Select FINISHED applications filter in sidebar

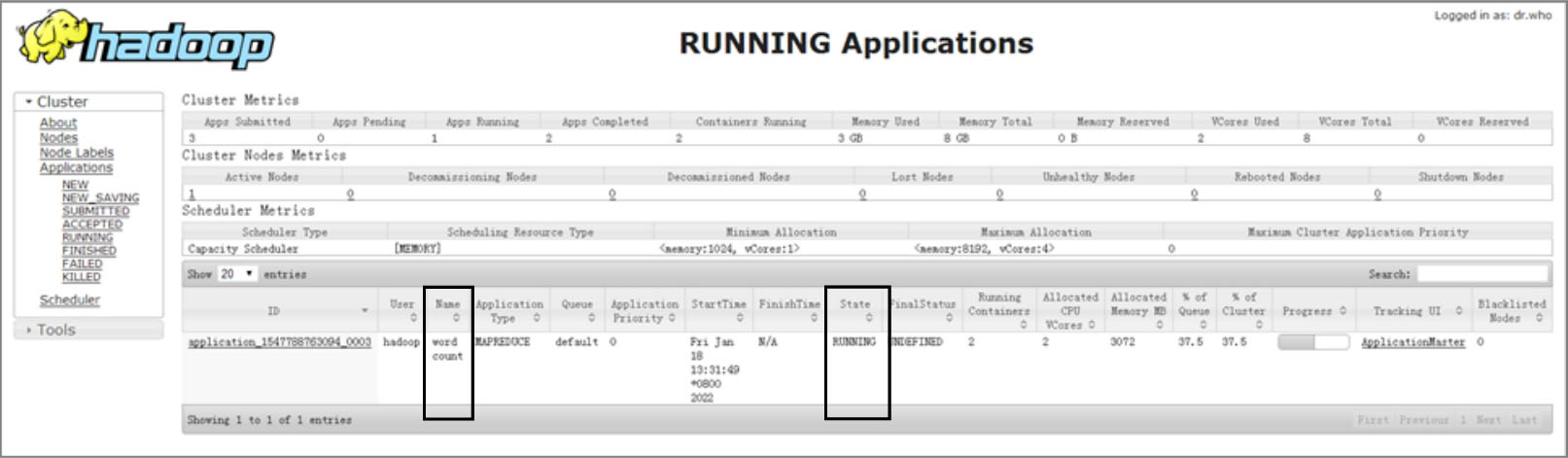[88, 251]
